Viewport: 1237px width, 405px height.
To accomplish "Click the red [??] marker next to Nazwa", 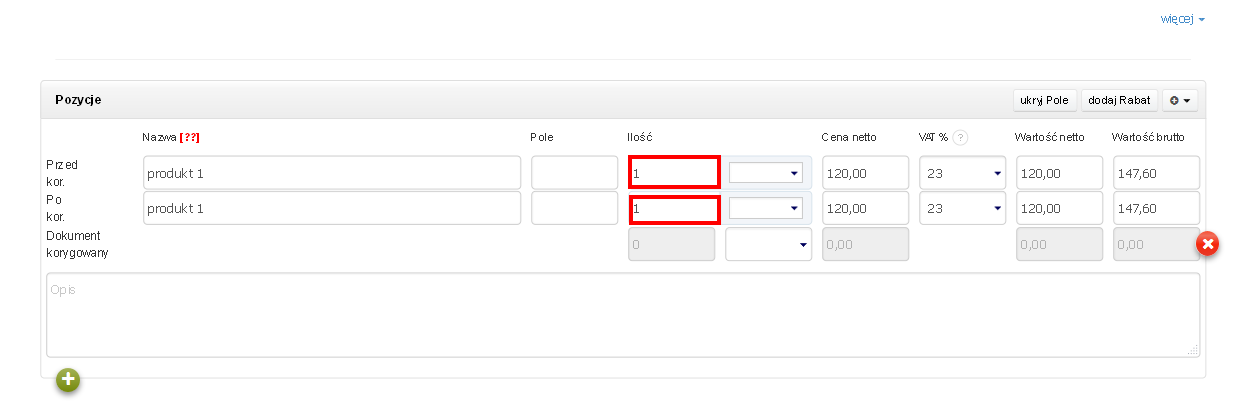I will [x=197, y=137].
